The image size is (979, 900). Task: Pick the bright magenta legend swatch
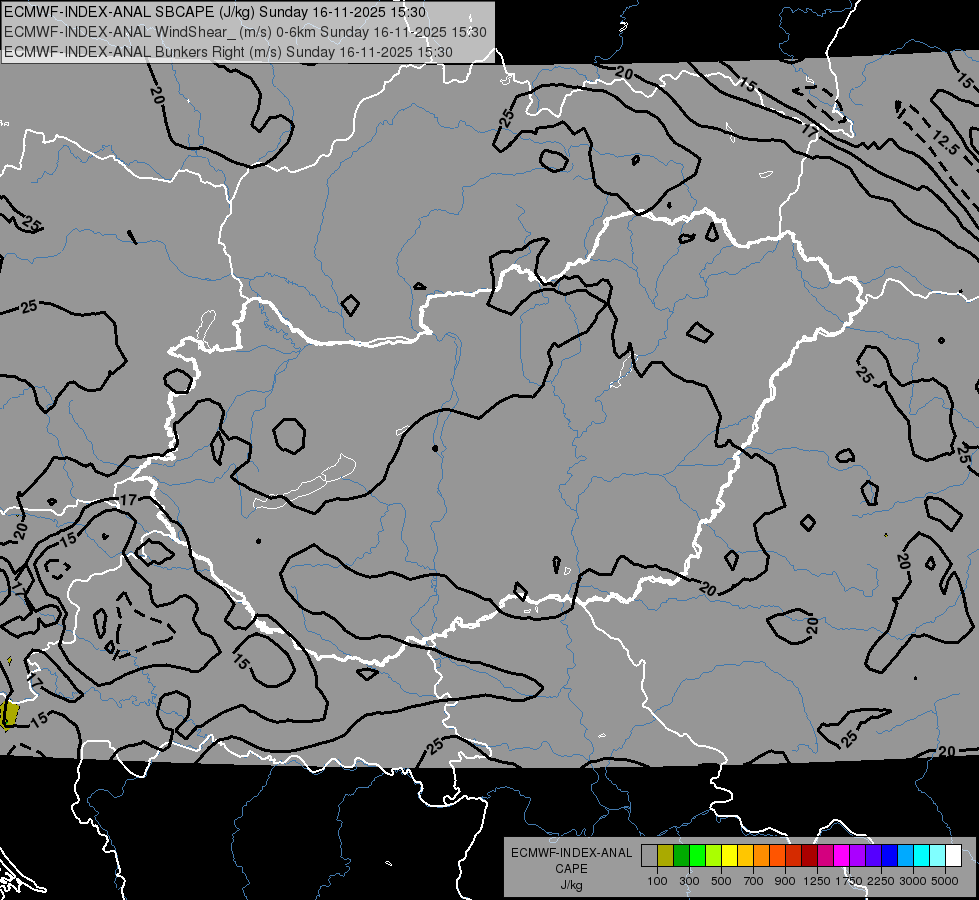pos(842,855)
